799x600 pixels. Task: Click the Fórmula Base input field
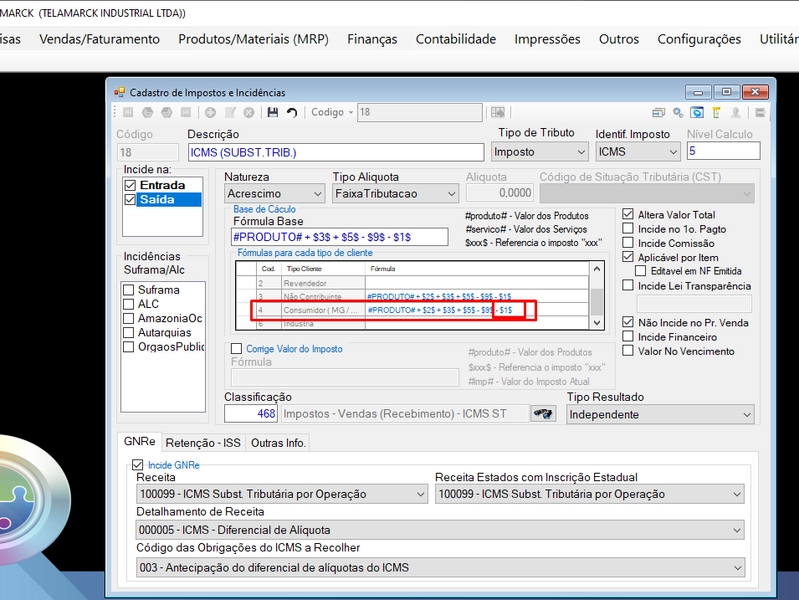[339, 237]
